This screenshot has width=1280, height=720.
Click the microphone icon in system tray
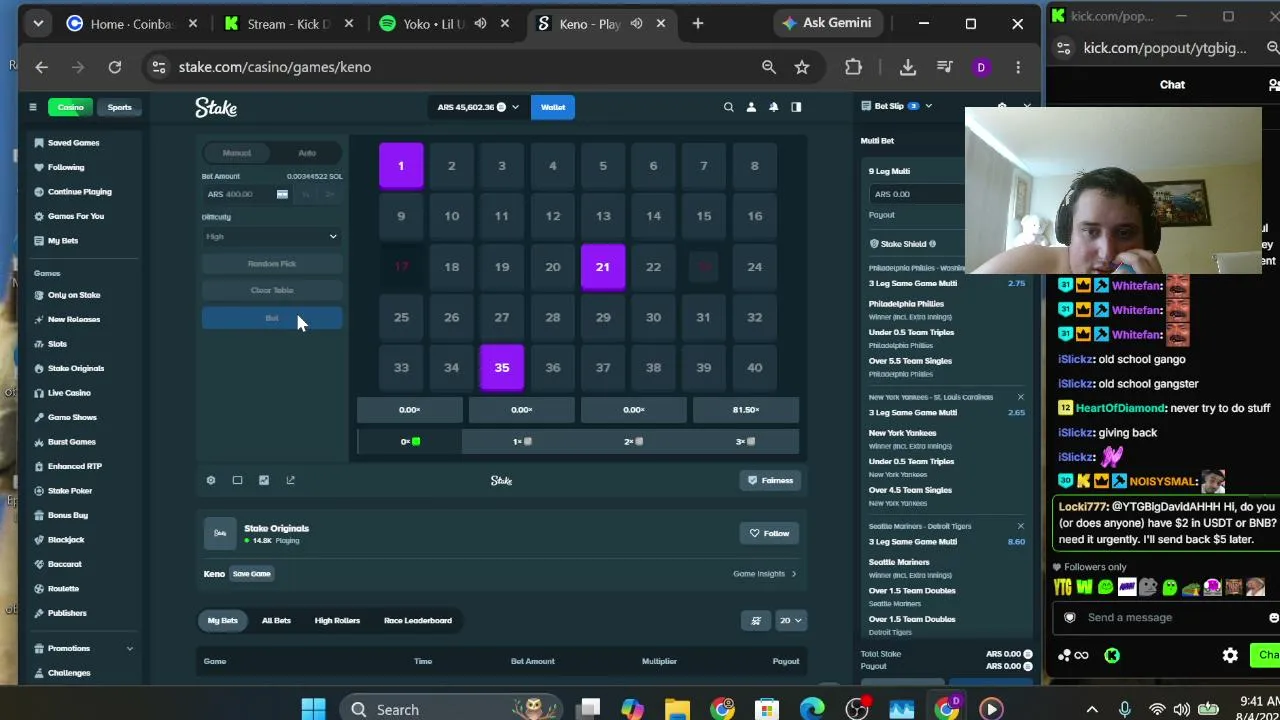[1125, 709]
